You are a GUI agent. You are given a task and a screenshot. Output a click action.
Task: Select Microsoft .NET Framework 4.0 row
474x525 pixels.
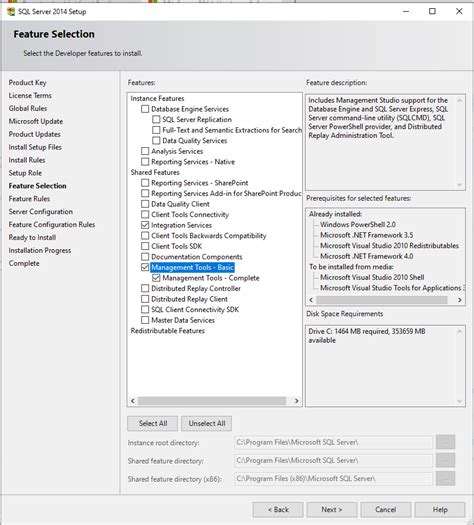[367, 256]
